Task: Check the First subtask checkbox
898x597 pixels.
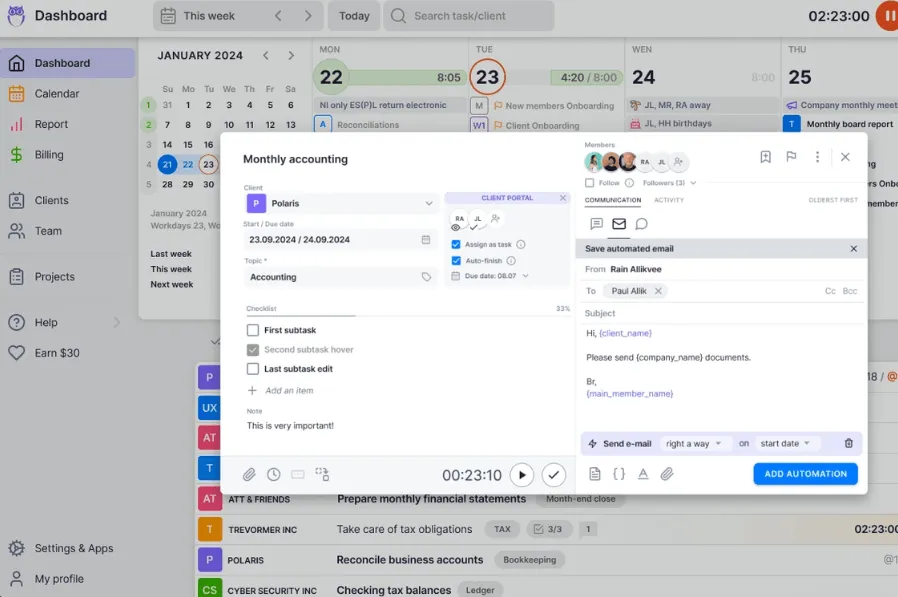Action: (253, 330)
